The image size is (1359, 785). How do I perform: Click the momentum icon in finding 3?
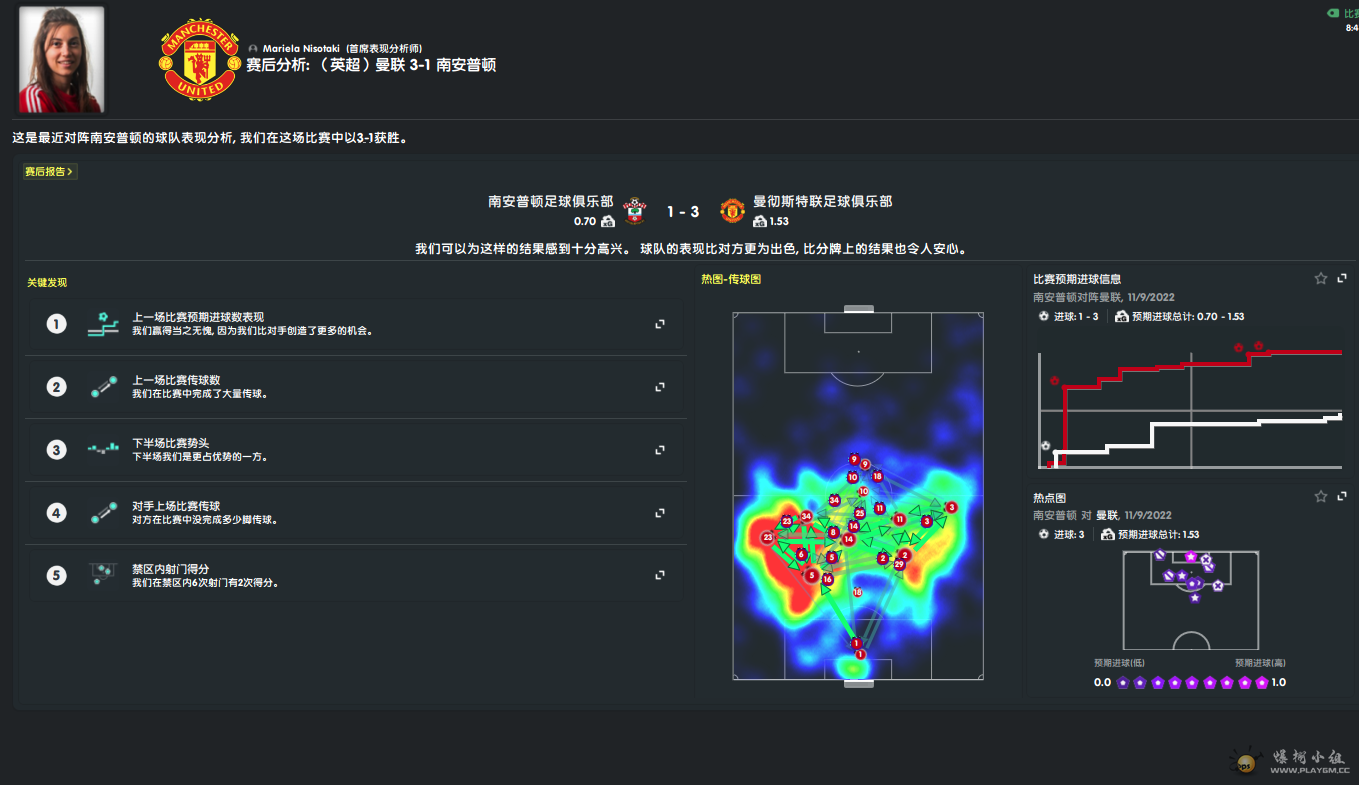click(104, 450)
